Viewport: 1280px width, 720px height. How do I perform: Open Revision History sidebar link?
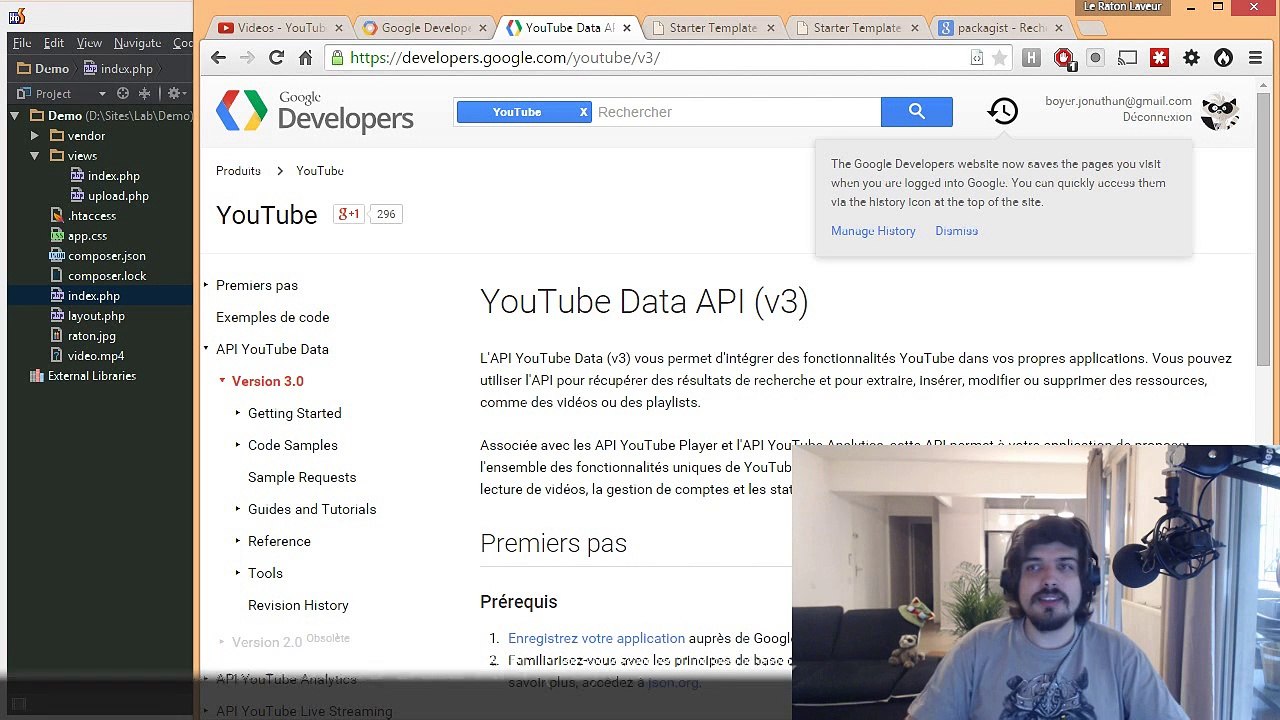(x=298, y=605)
